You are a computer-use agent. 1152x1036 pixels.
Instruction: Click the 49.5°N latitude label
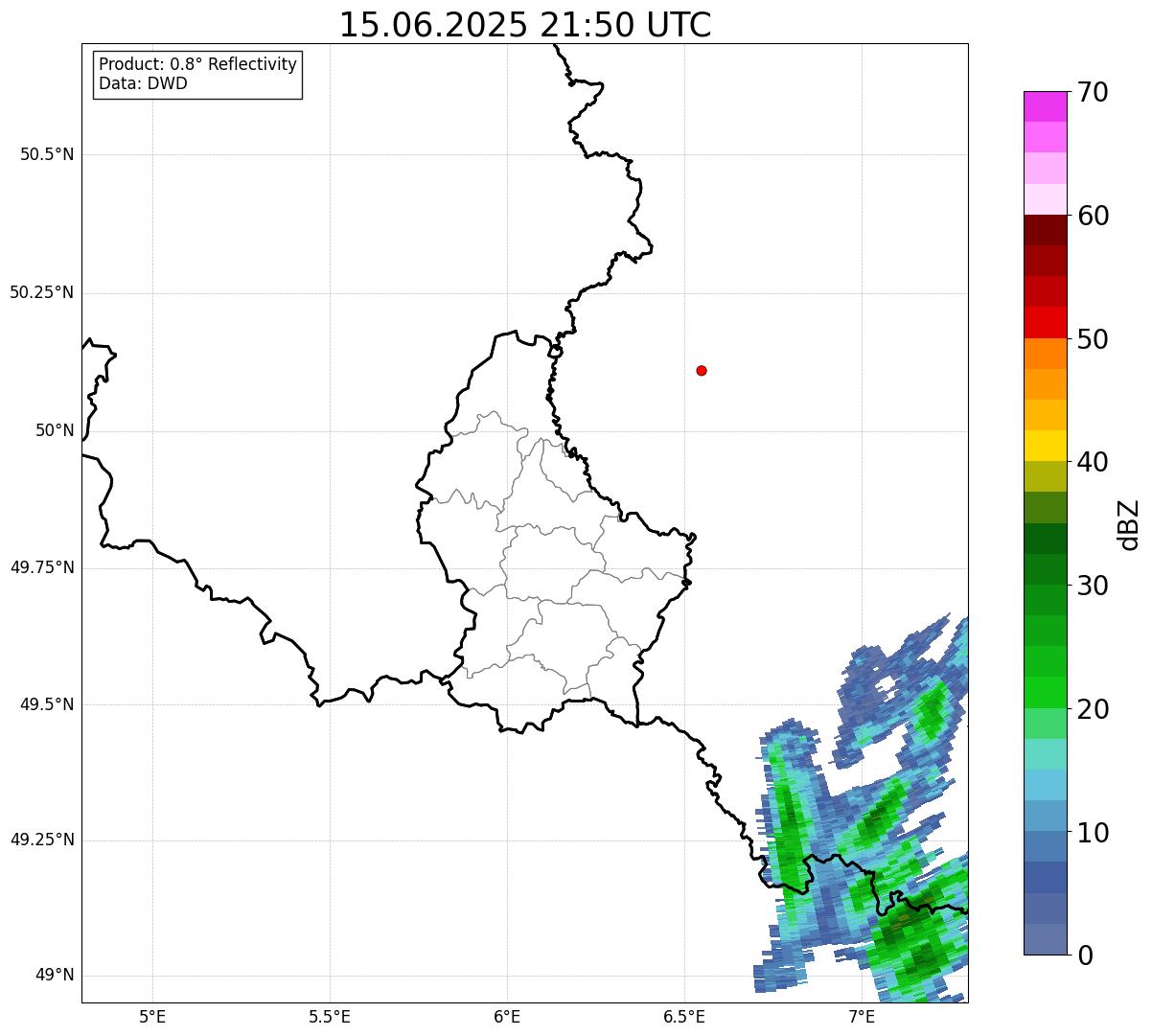point(47,704)
